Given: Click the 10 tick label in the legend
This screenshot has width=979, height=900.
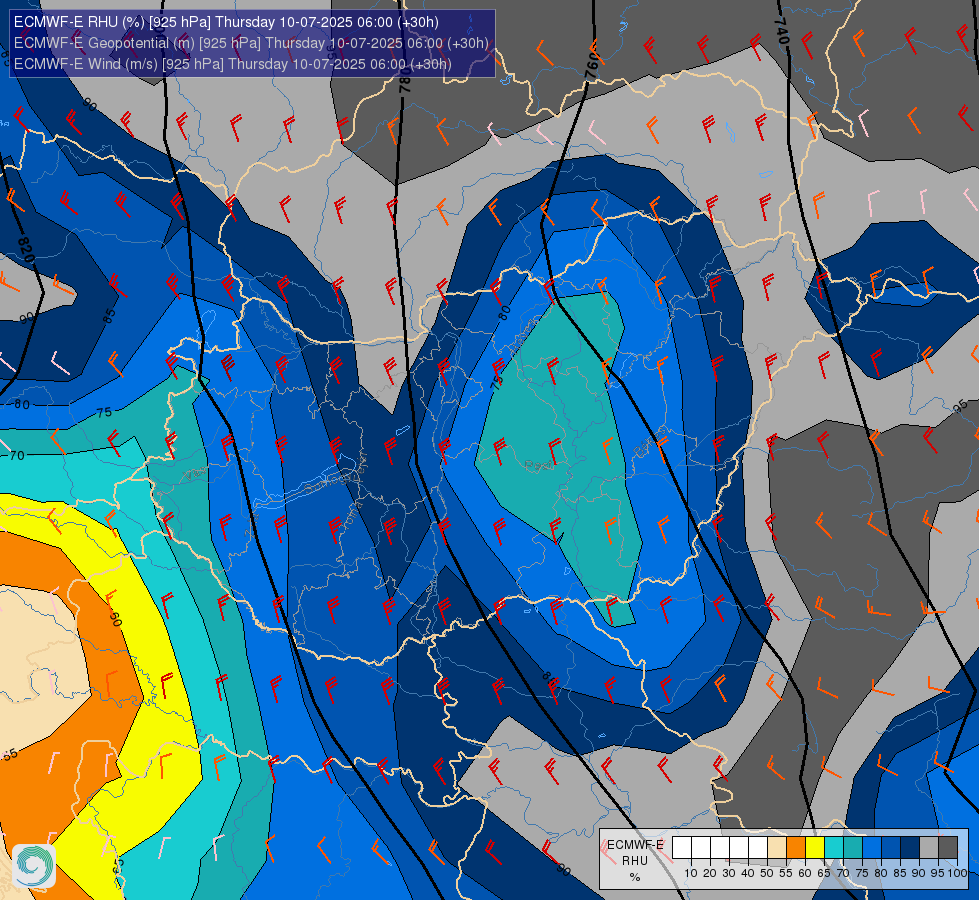Looking at the screenshot, I should pyautogui.click(x=691, y=873).
